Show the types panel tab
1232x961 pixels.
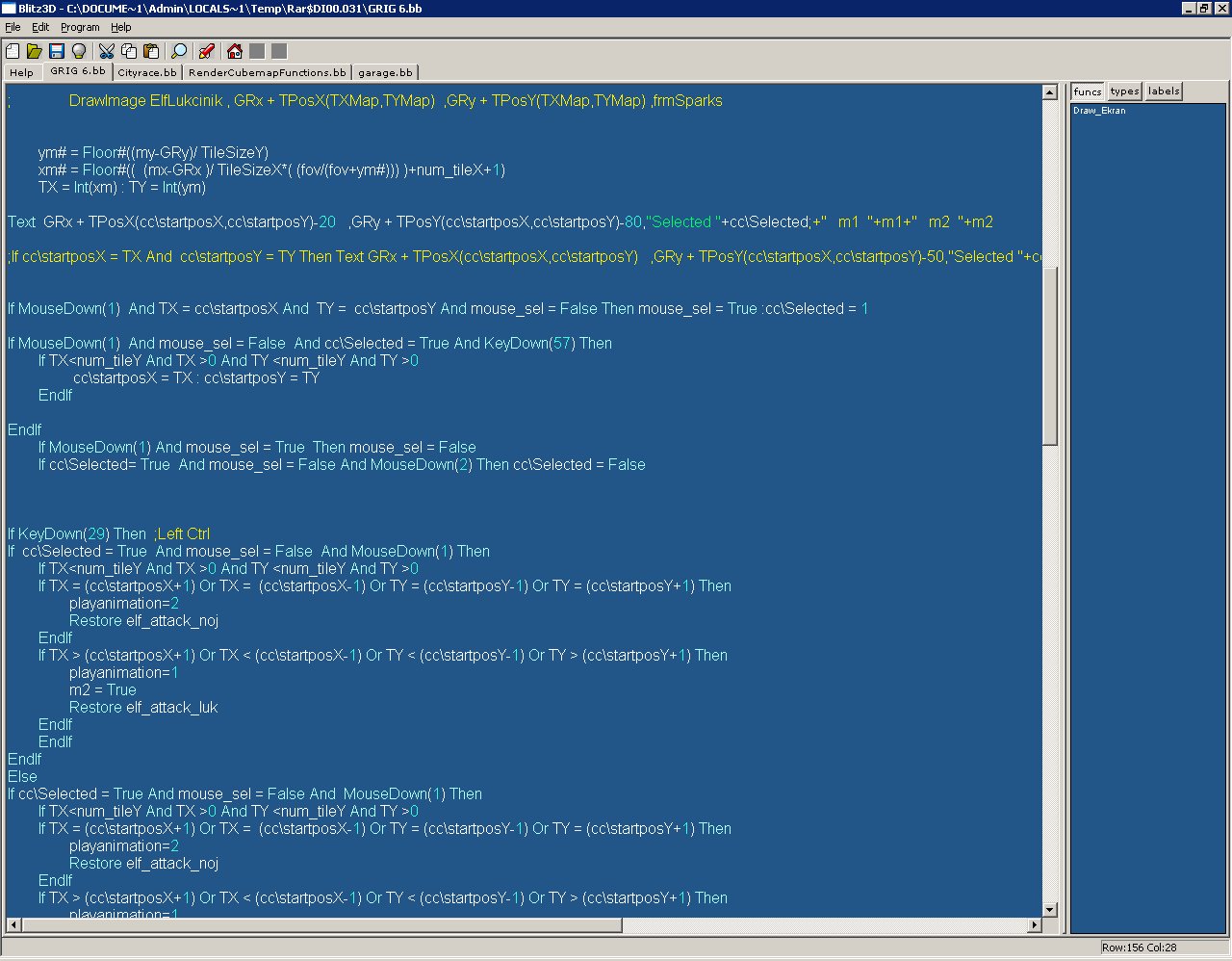tap(1124, 91)
